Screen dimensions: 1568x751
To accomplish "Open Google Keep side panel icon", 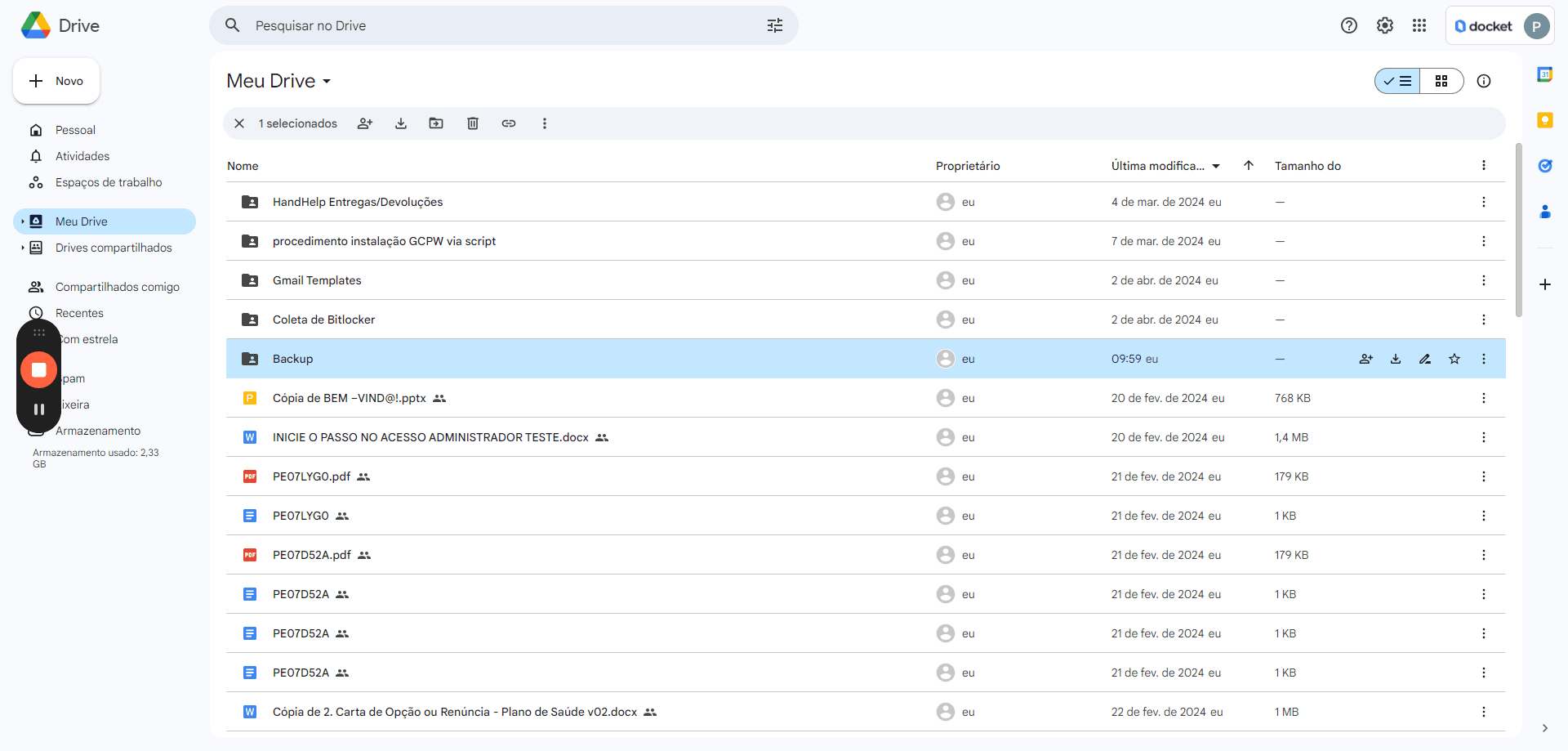I will click(x=1545, y=120).
